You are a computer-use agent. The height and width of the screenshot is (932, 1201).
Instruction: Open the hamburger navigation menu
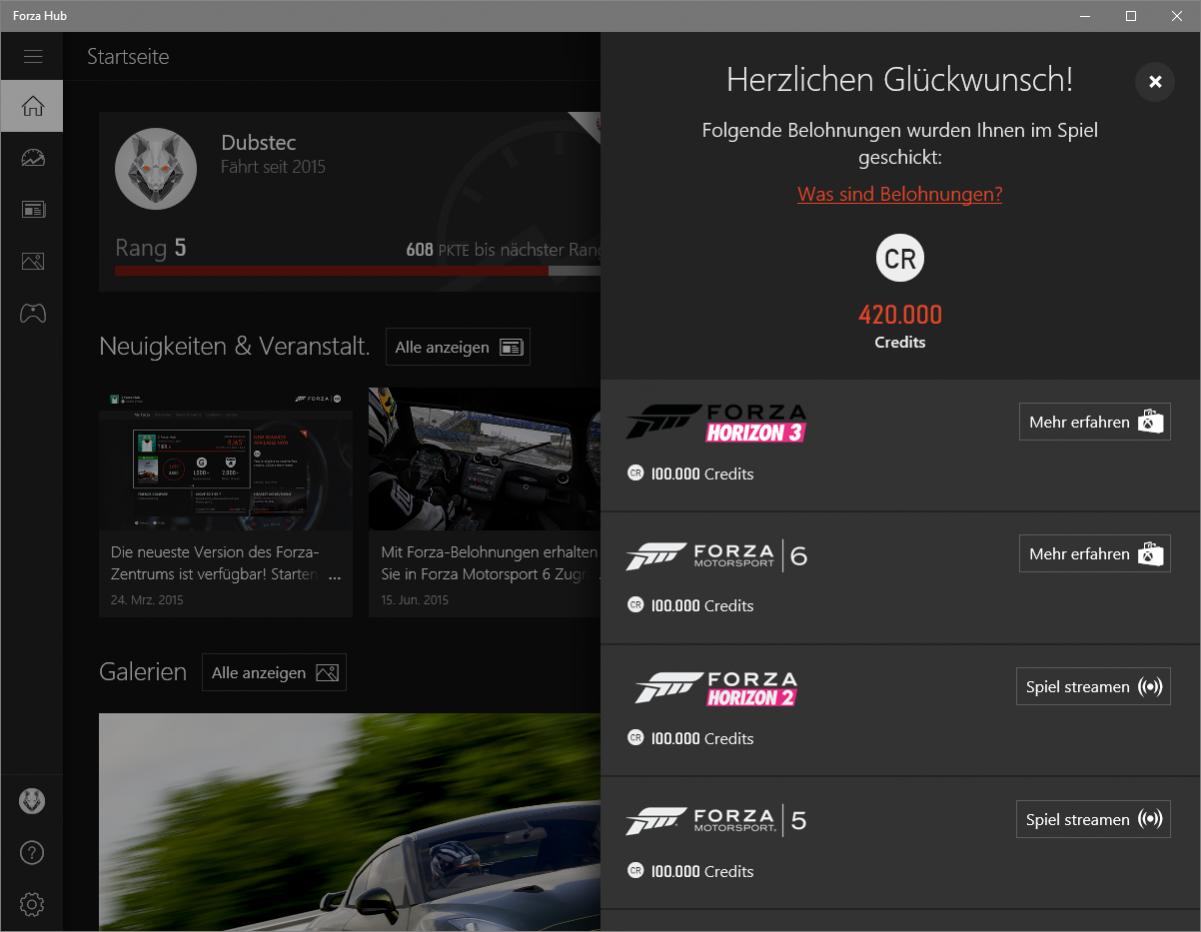point(32,57)
